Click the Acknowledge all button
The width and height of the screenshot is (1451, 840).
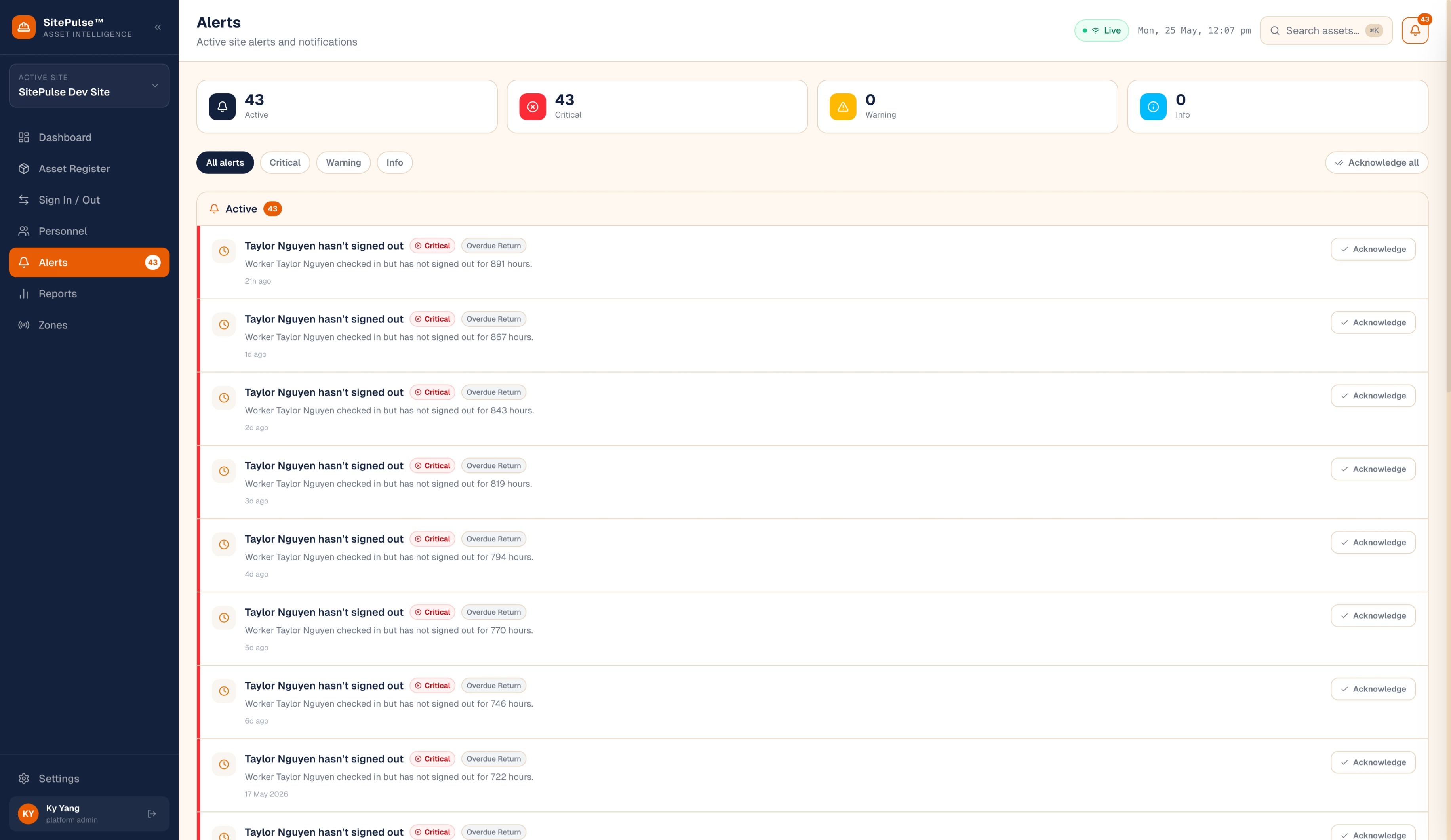pos(1377,162)
